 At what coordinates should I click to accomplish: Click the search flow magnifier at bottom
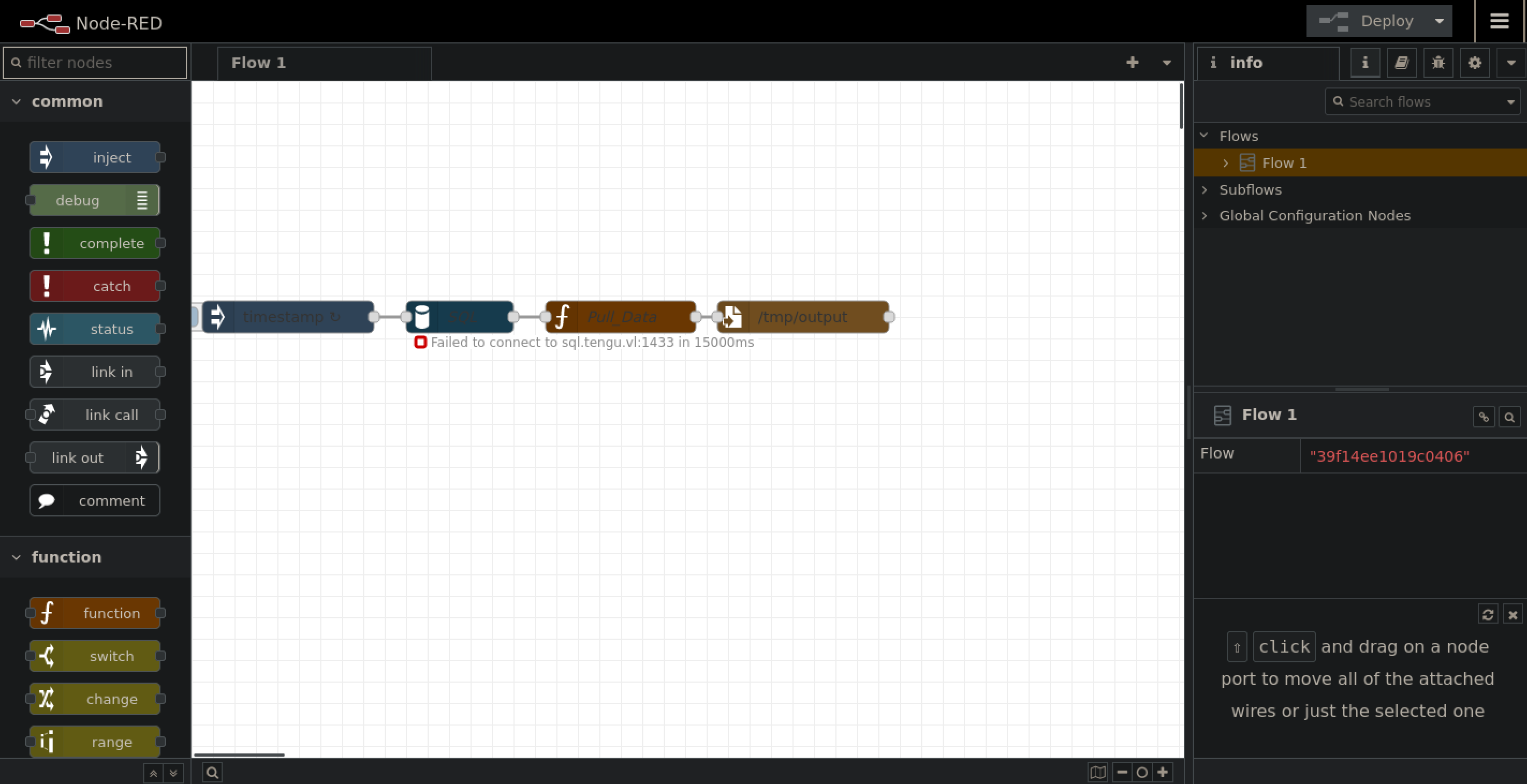tap(213, 772)
